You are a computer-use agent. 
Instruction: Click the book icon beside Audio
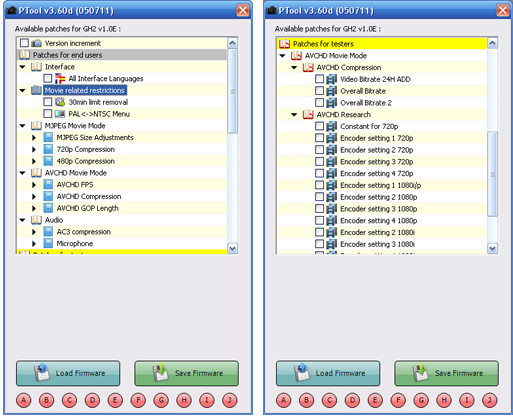36,220
